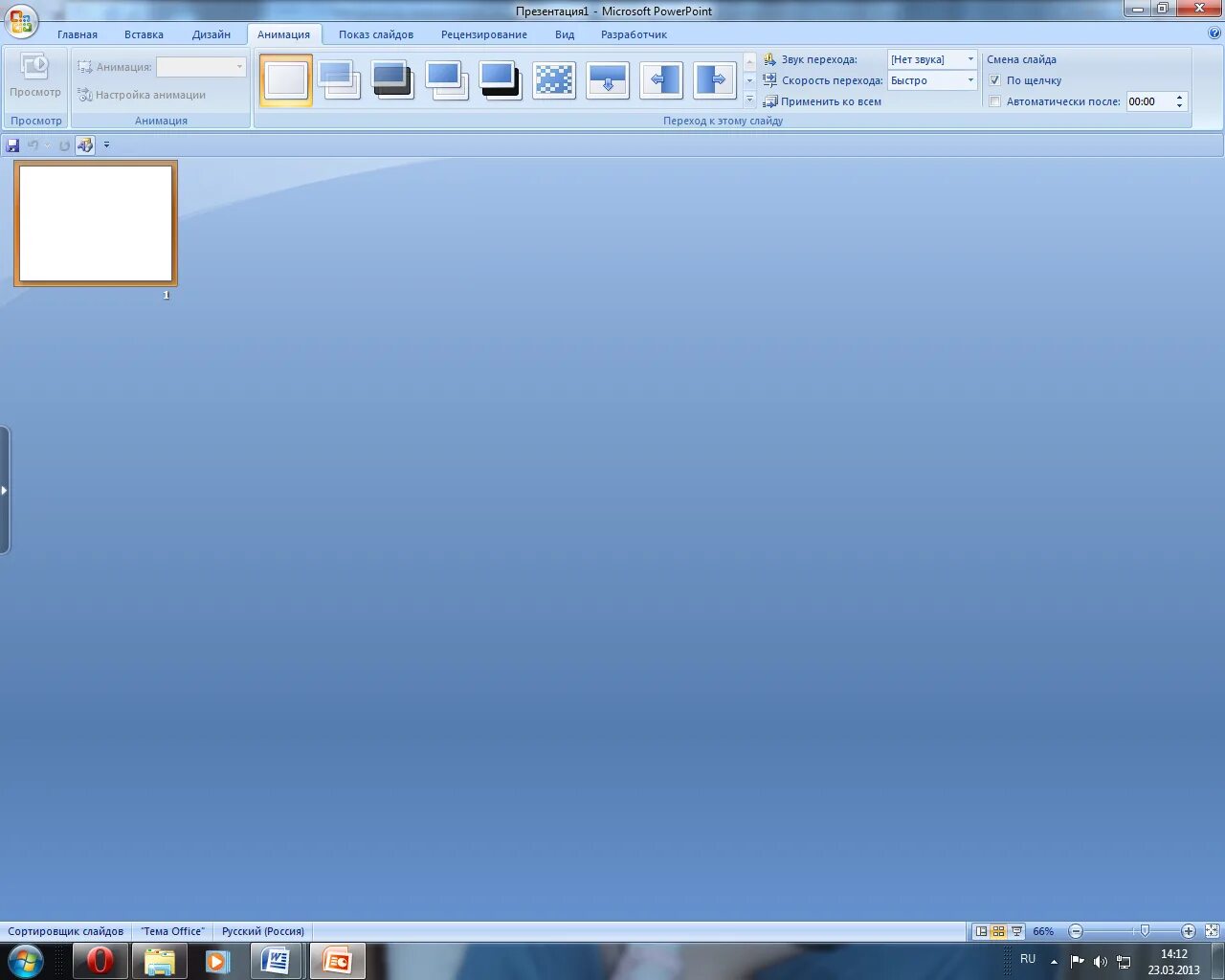
Task: Select the wipe down transition effect
Action: (608, 79)
